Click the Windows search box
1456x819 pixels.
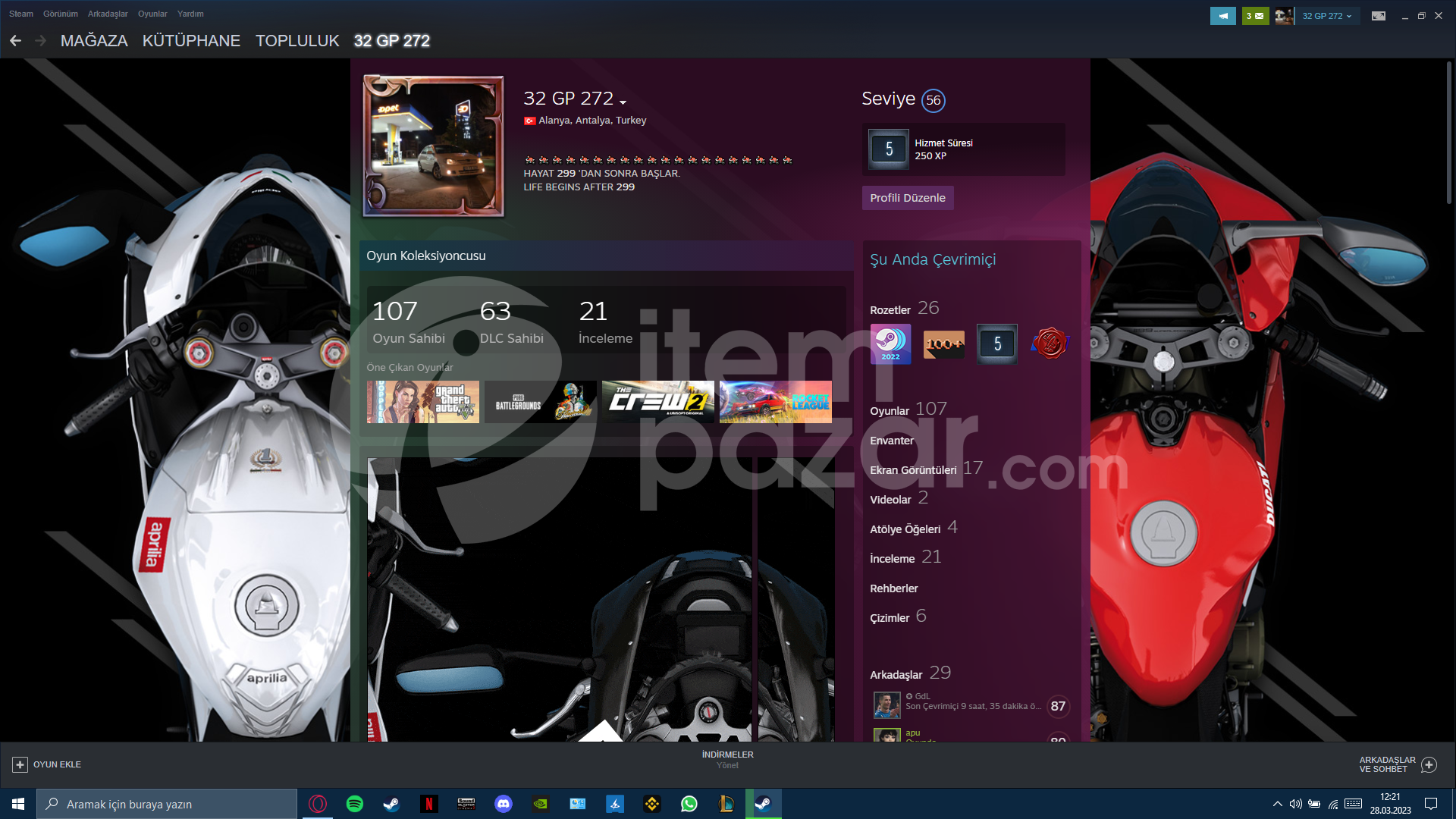click(167, 804)
